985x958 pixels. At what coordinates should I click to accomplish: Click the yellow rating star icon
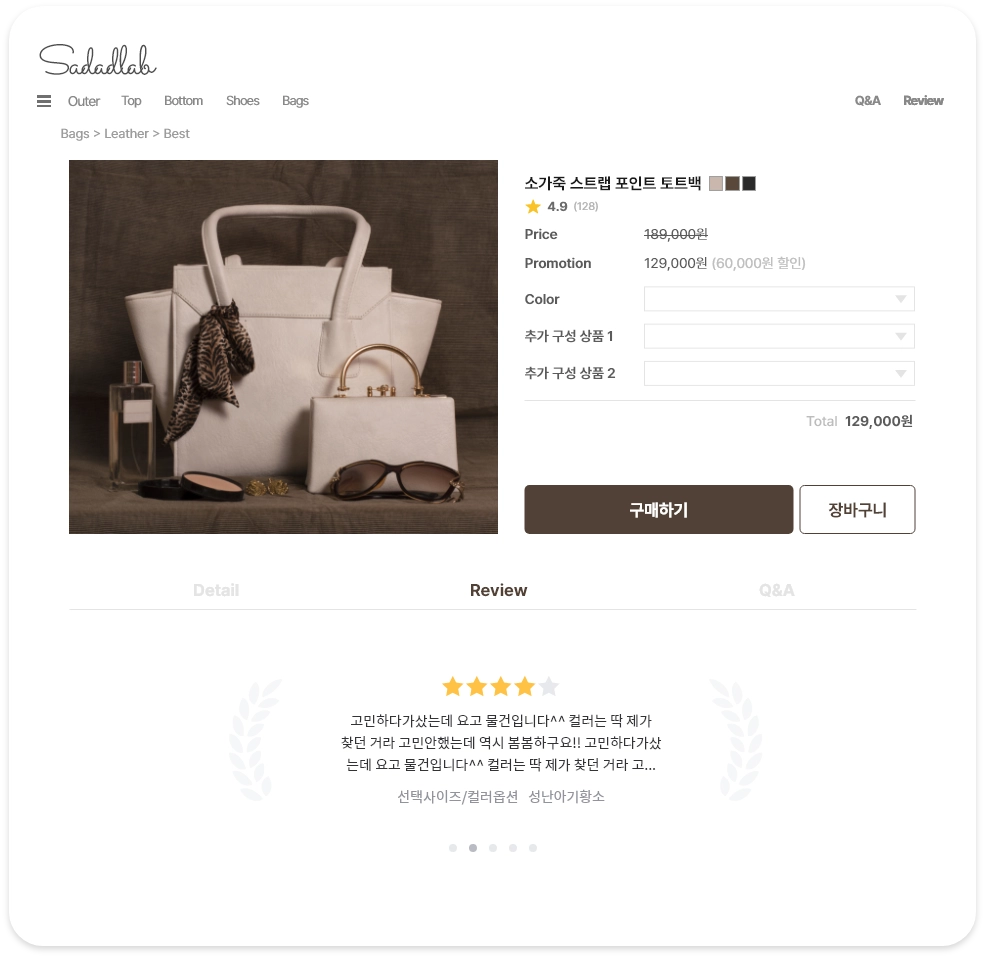pyautogui.click(x=533, y=206)
